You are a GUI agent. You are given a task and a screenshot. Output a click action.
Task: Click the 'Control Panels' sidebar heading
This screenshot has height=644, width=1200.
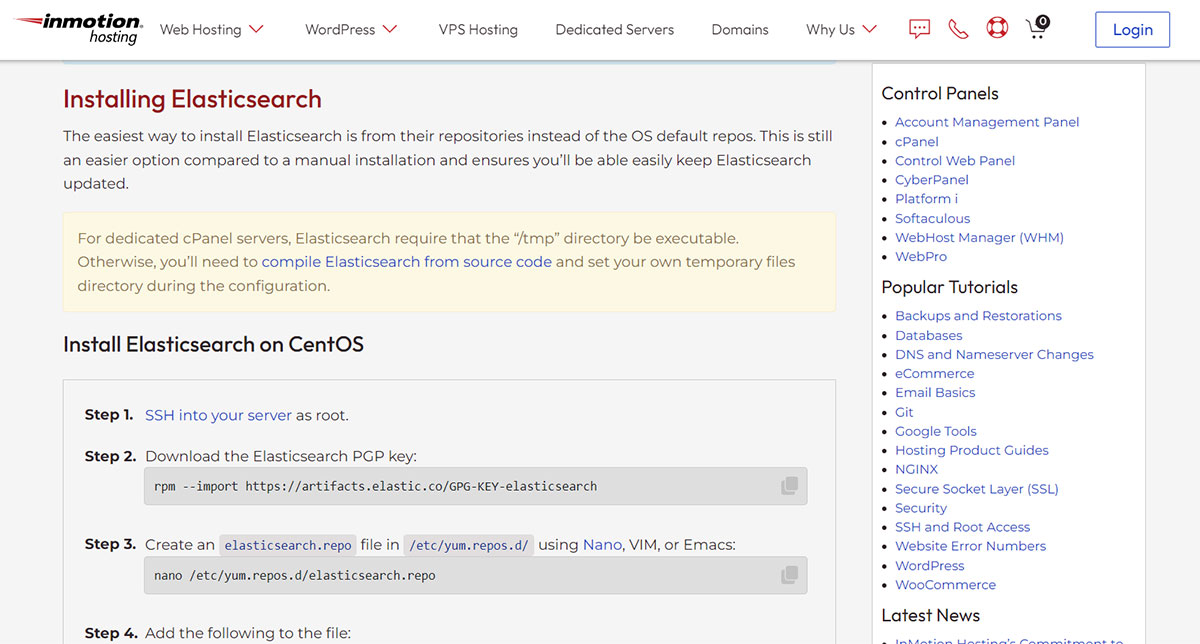pyautogui.click(x=940, y=94)
